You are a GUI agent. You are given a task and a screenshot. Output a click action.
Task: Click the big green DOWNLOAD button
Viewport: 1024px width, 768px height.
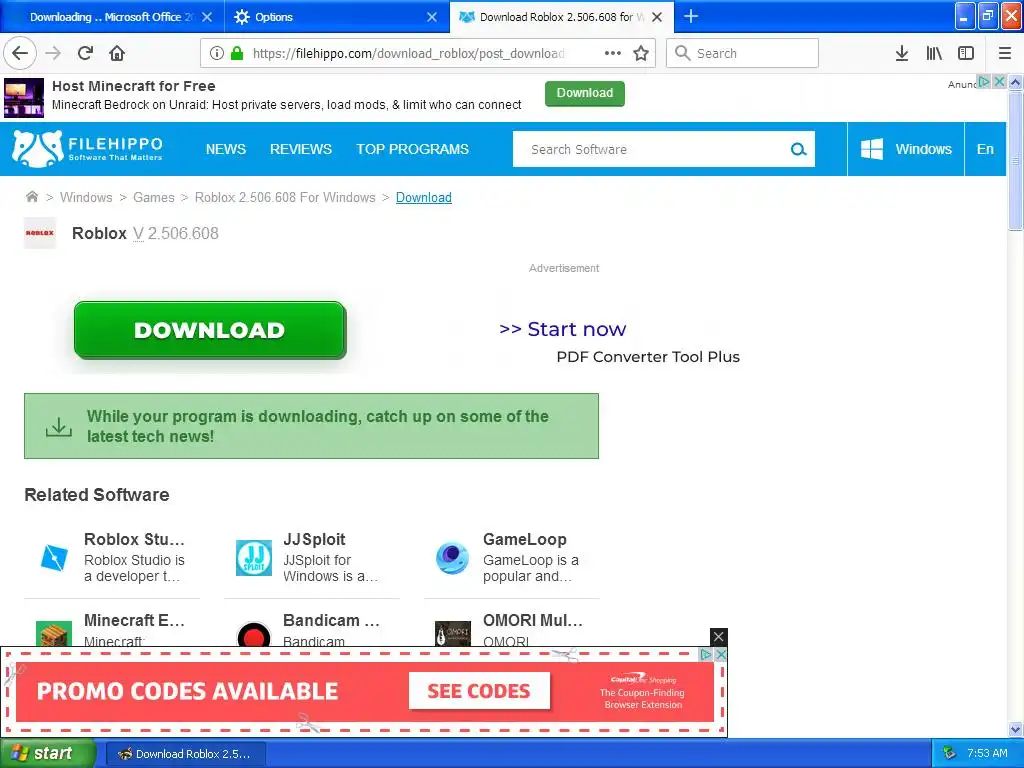(210, 330)
